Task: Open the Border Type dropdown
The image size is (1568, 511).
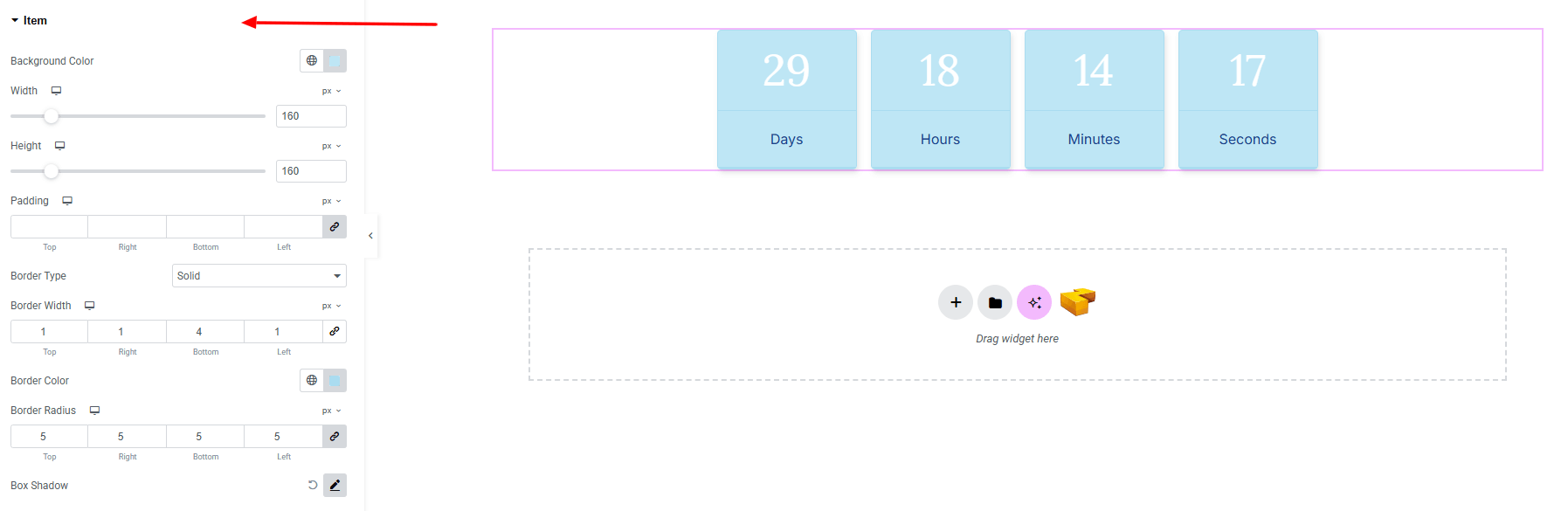Action: [x=259, y=276]
